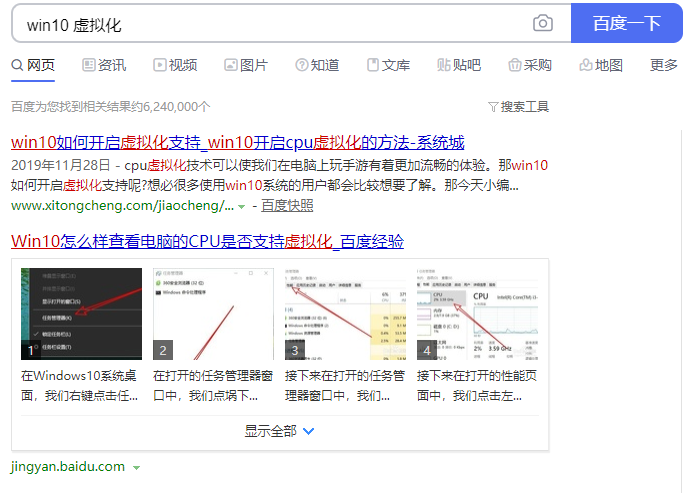Screen dimensions: 686x493
Task: Click caption 接下来在打开的任务管理器窗口中，我们...
Action: (x=345, y=385)
